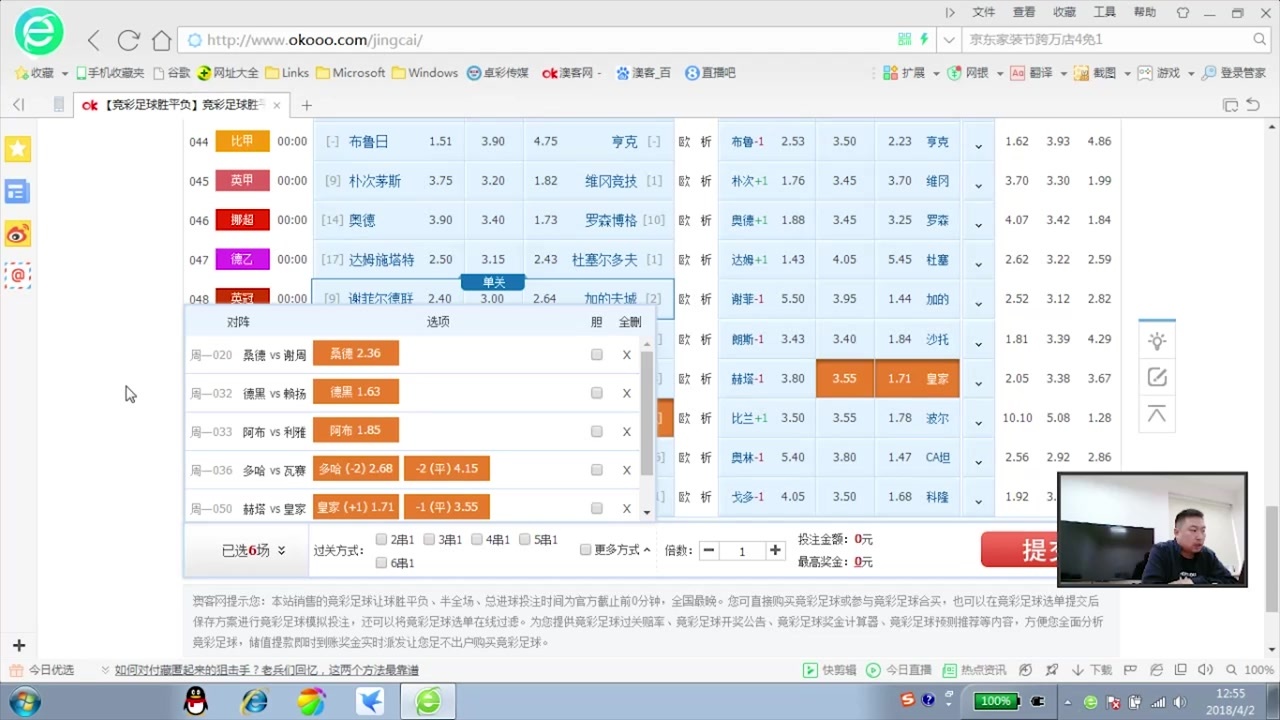1280x720 pixels.
Task: Enable the 3串1 parlay checkbox
Action: (x=429, y=540)
